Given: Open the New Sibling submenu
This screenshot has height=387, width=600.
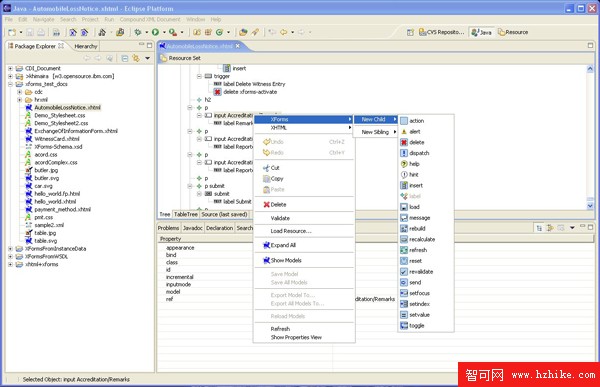Looking at the screenshot, I should coord(376,132).
